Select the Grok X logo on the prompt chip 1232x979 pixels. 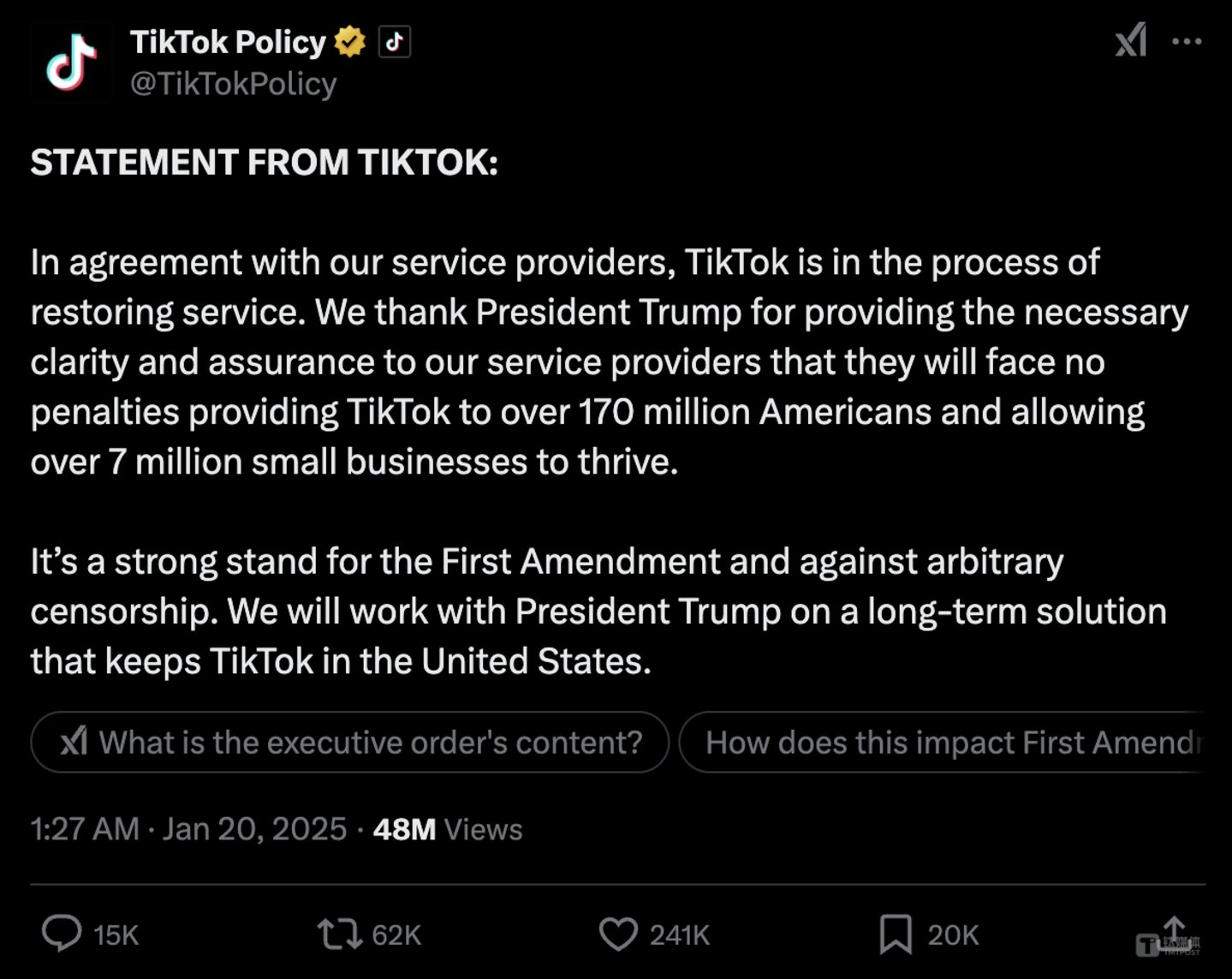74,742
